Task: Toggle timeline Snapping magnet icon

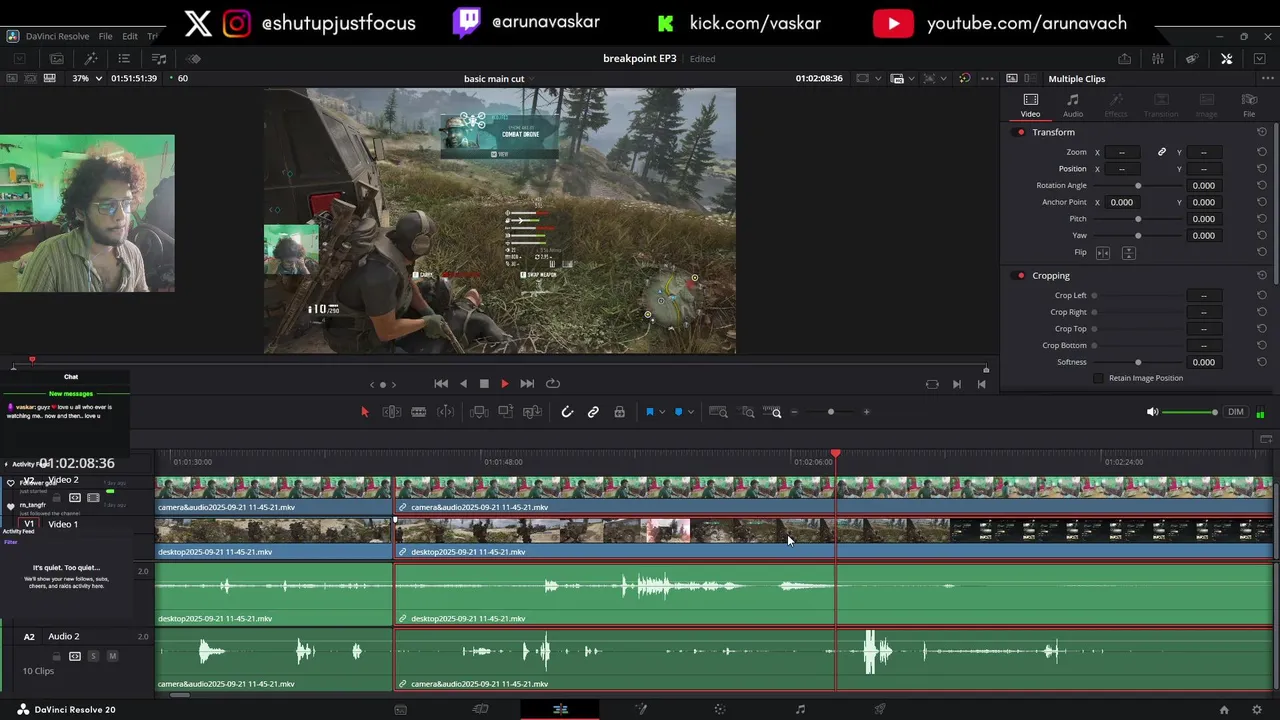Action: click(567, 412)
